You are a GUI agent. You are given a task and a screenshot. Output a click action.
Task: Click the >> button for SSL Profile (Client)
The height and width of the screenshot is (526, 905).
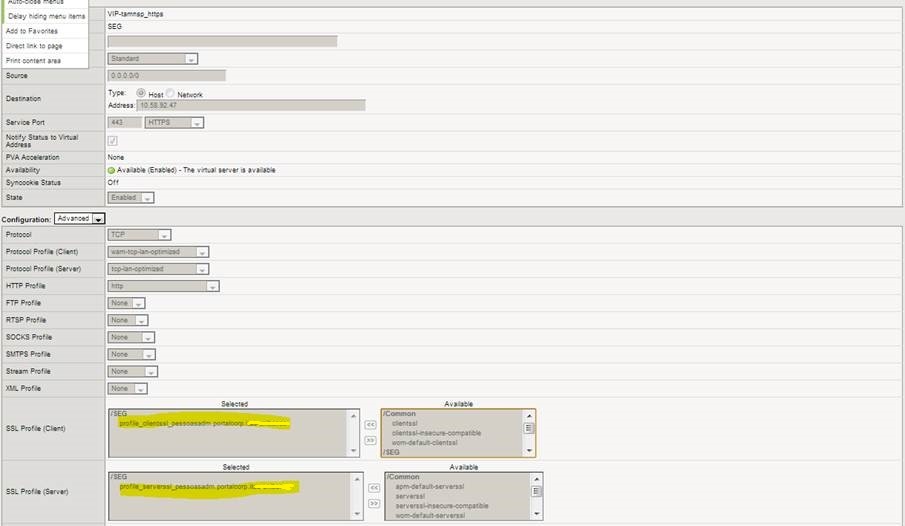click(x=370, y=439)
